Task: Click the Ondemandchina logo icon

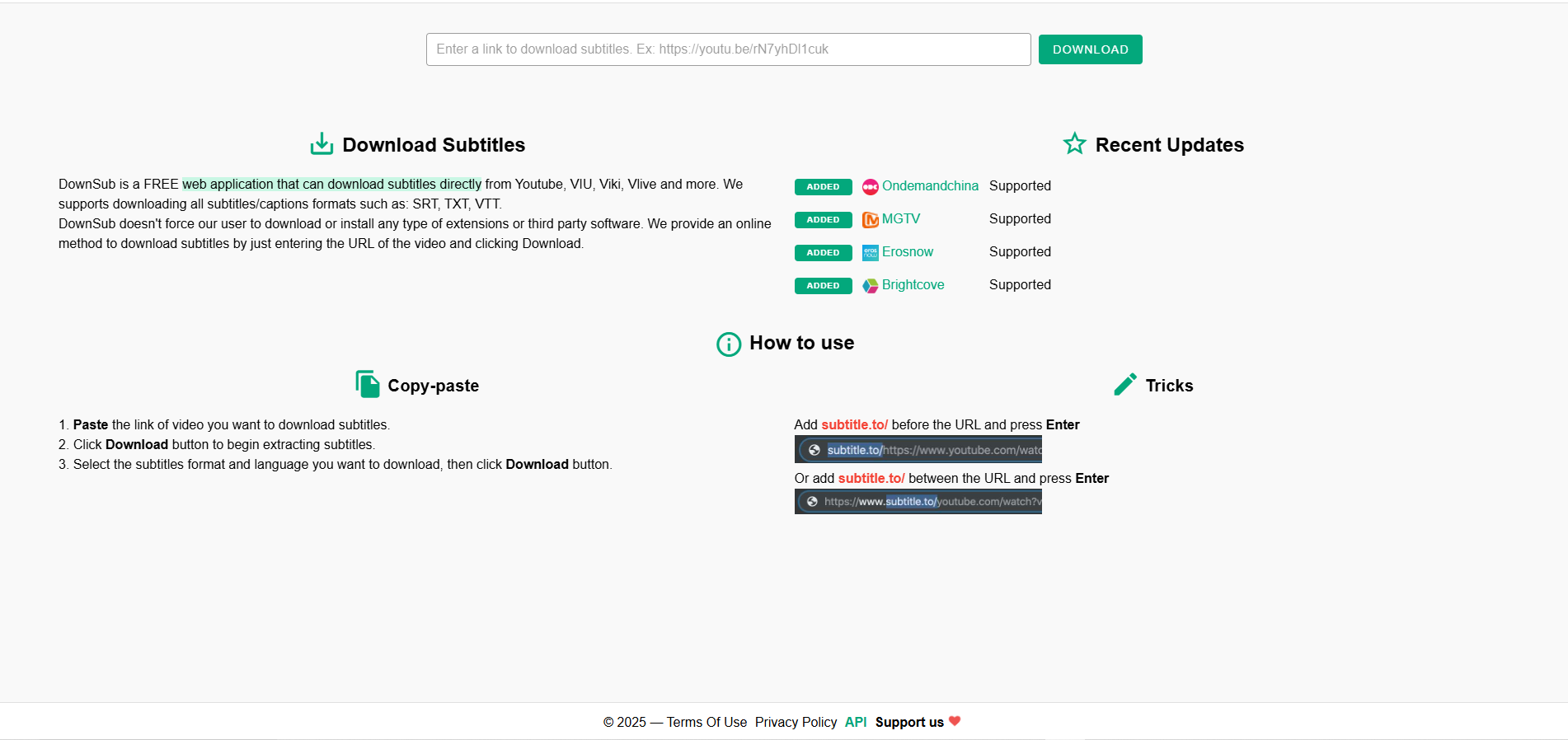Action: pos(871,187)
